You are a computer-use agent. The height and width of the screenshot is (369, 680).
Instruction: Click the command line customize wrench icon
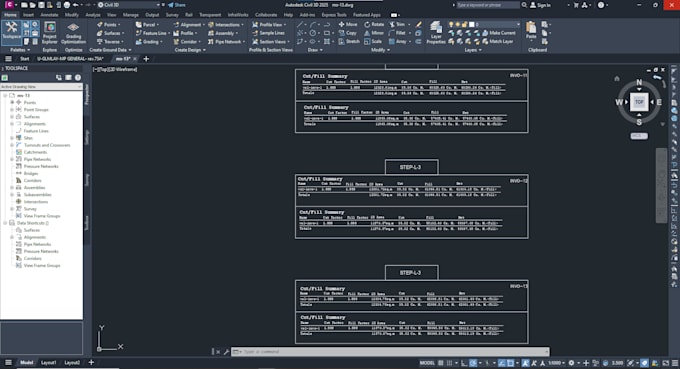point(226,352)
